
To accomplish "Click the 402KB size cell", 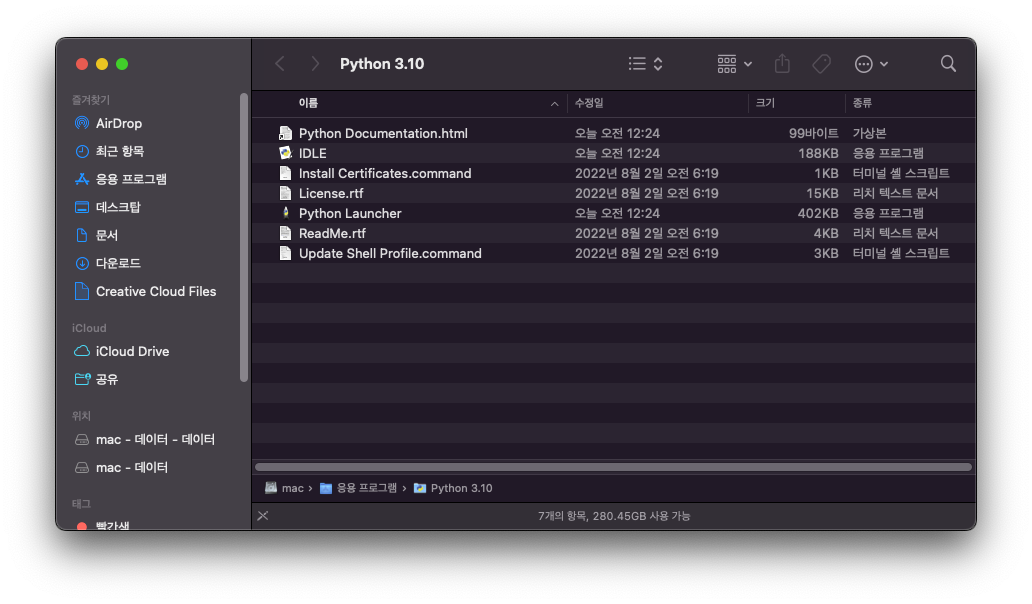I will pyautogui.click(x=818, y=213).
